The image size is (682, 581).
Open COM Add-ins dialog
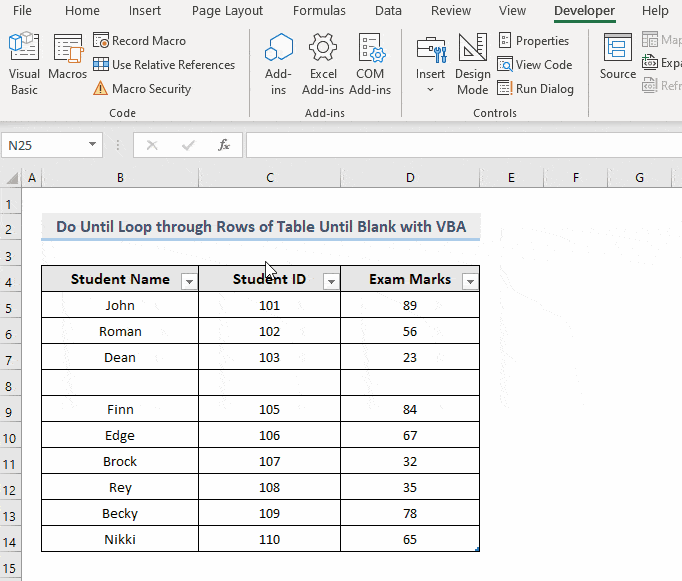pyautogui.click(x=370, y=63)
